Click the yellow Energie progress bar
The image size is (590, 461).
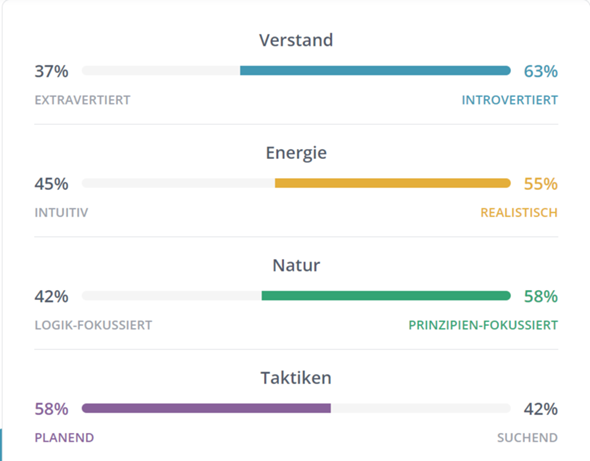click(392, 183)
